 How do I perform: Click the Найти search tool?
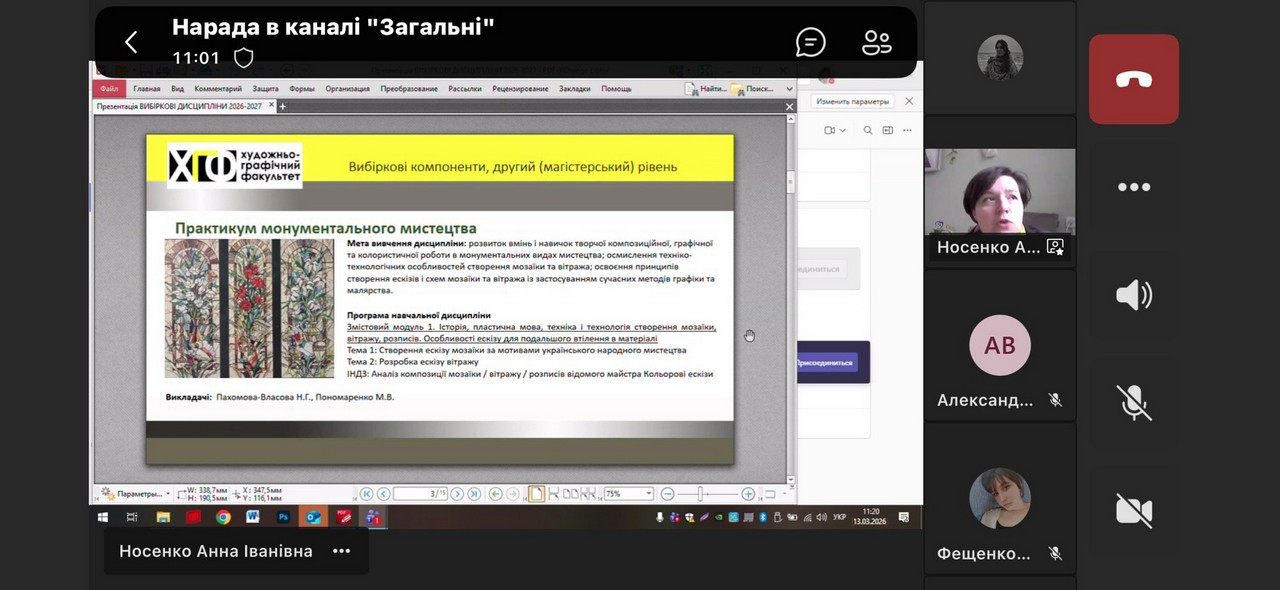tap(705, 89)
